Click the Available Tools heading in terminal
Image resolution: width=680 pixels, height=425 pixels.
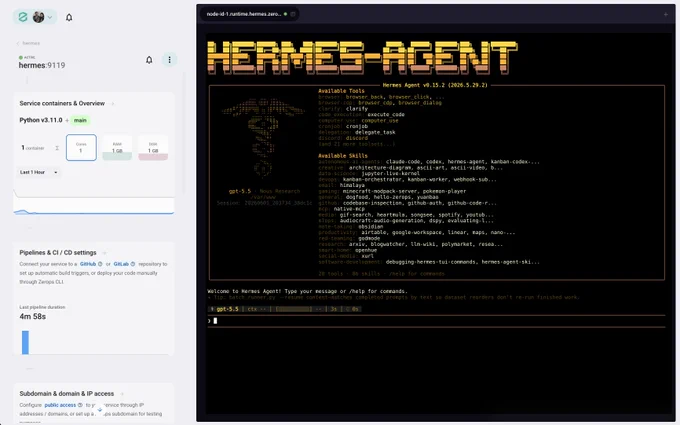point(341,91)
